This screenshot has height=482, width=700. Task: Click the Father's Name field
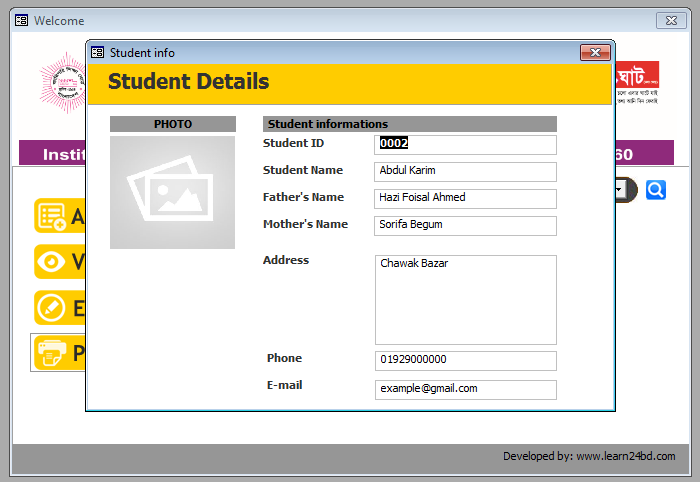tap(465, 199)
